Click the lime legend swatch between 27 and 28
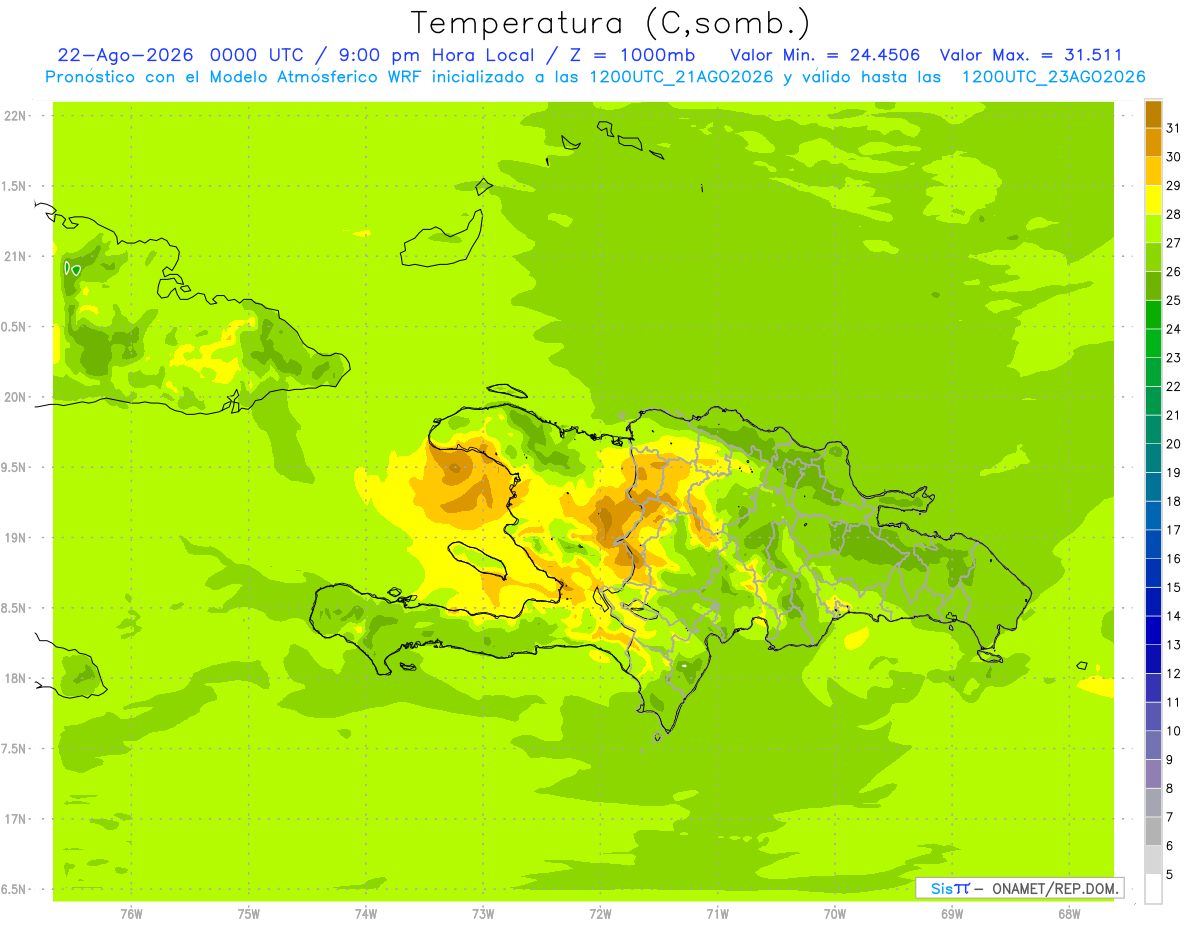 pyautogui.click(x=1153, y=228)
